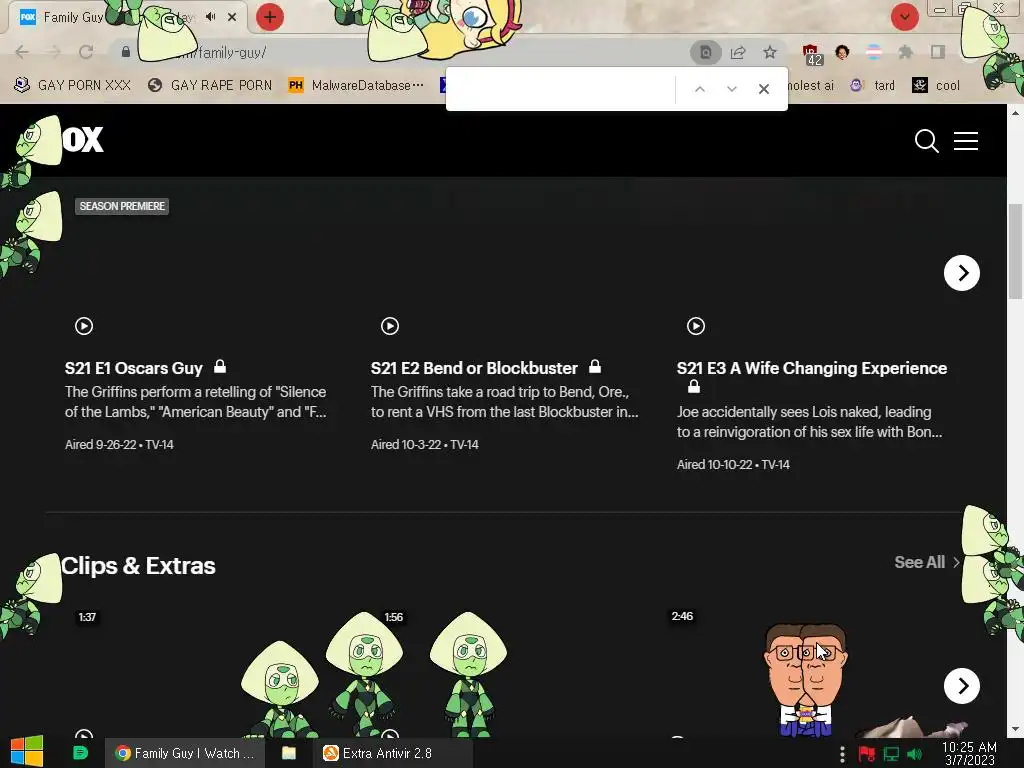This screenshot has width=1024, height=768.
Task: Click the find-in-page icon in address bar
Action: [x=705, y=52]
